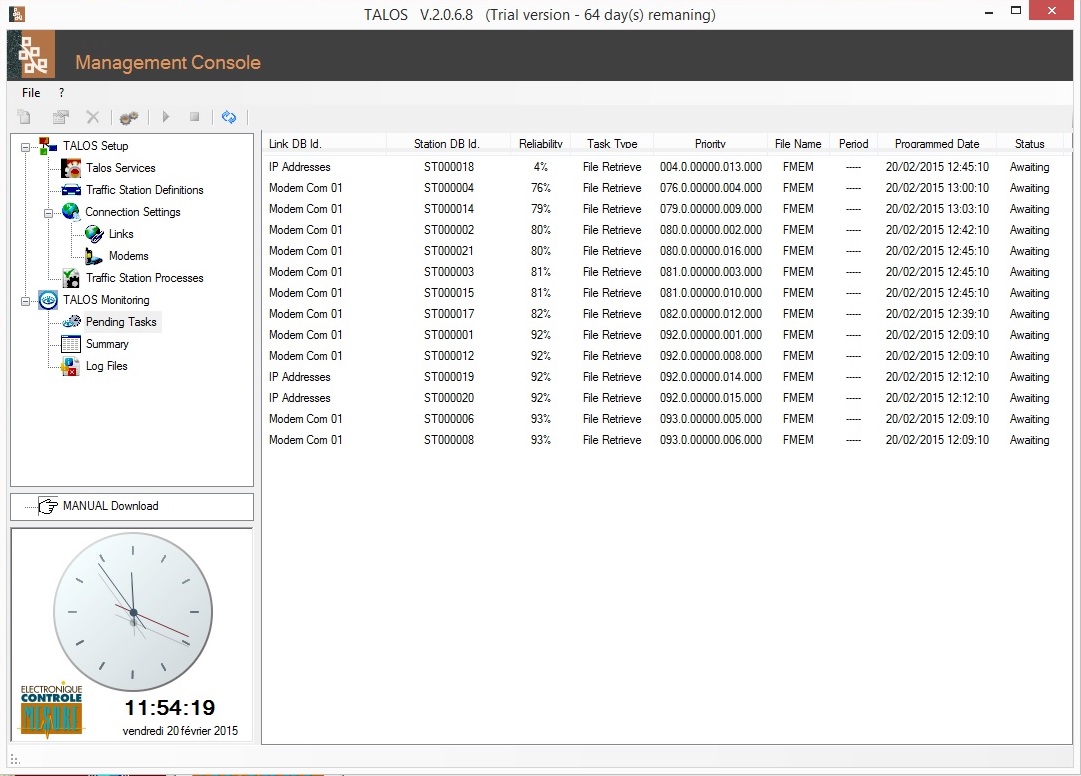Screen dimensions: 1081x776
Task: Open the File menu
Action: [31, 92]
